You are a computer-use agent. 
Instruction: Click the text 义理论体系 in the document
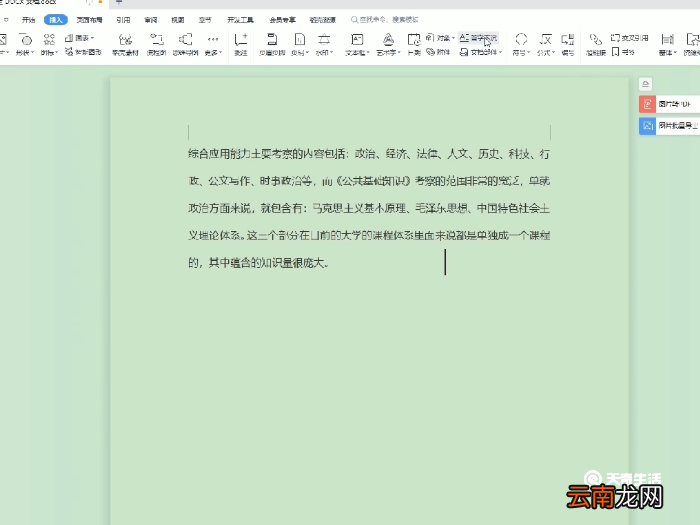click(x=214, y=236)
